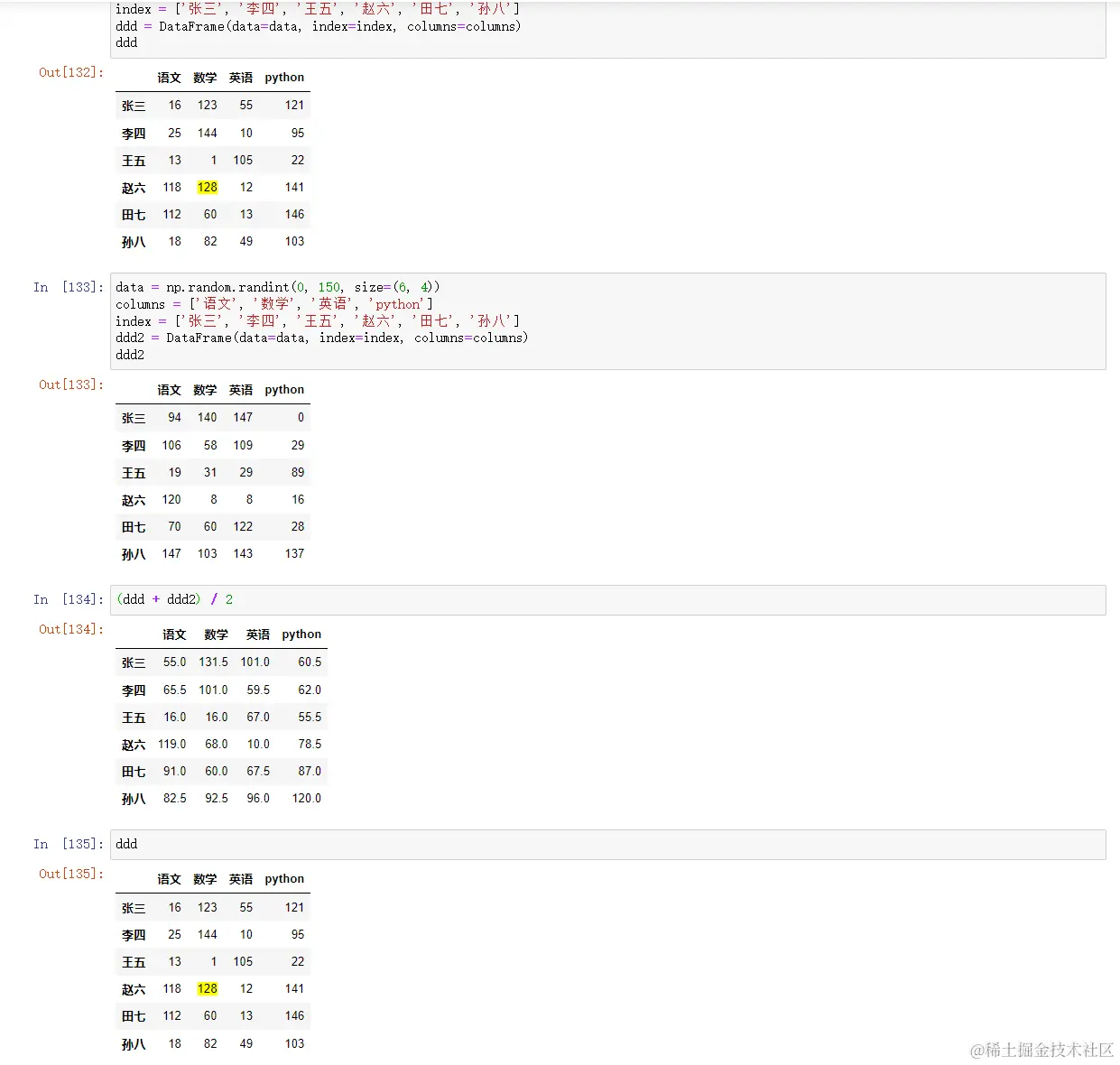Click np.random.randint line in In [133] cell
The width and height of the screenshot is (1120, 1065).
pos(278,287)
